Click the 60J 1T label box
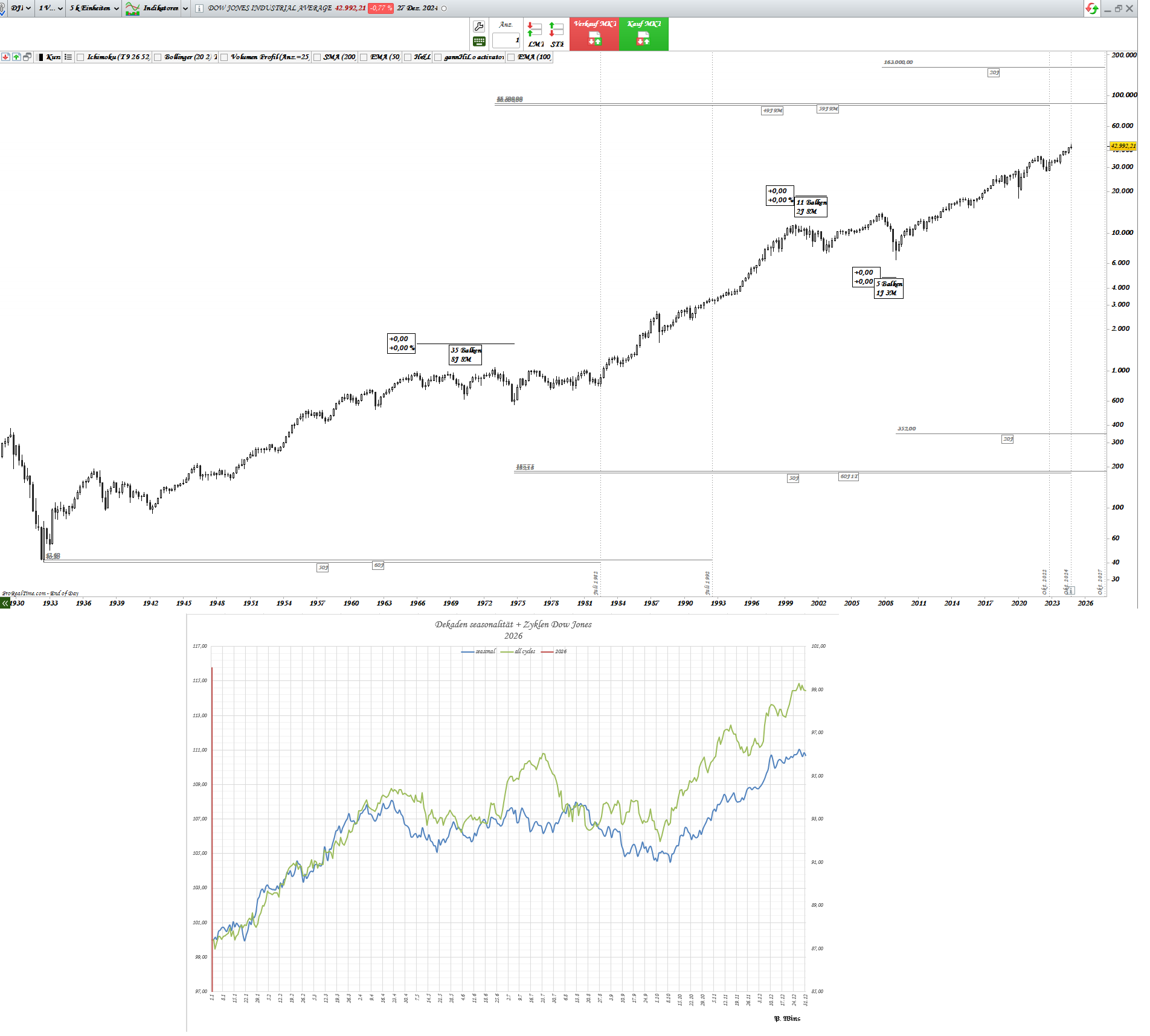 [x=849, y=477]
